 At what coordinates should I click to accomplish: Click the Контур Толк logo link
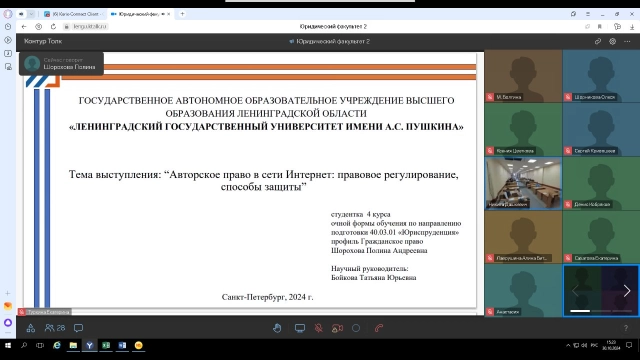(43, 41)
